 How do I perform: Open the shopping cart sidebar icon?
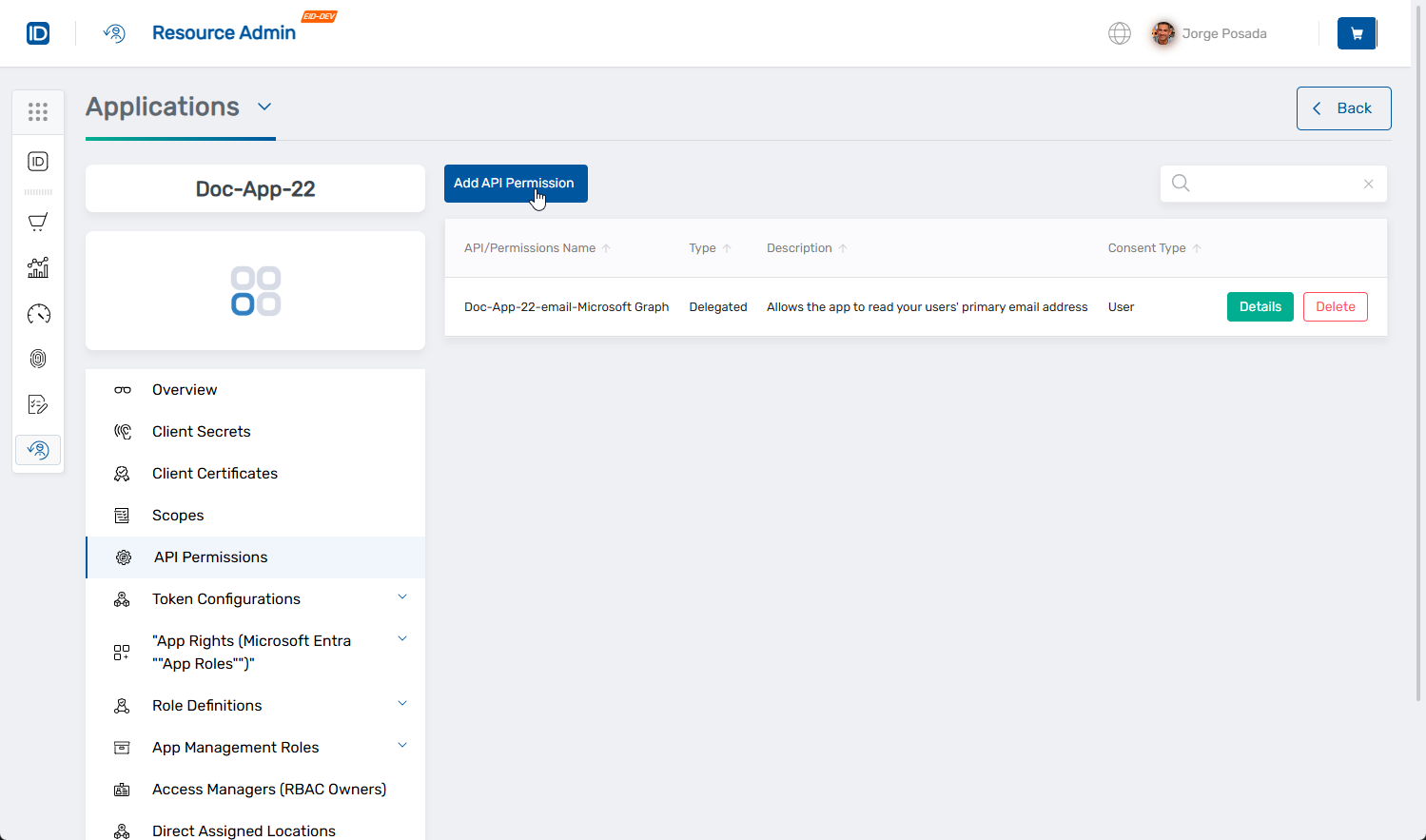coord(38,222)
